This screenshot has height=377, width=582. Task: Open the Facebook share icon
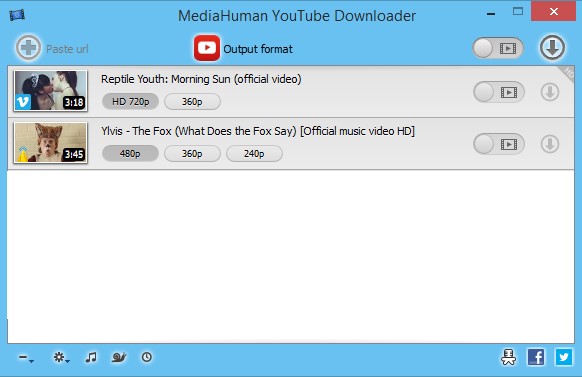click(x=536, y=357)
